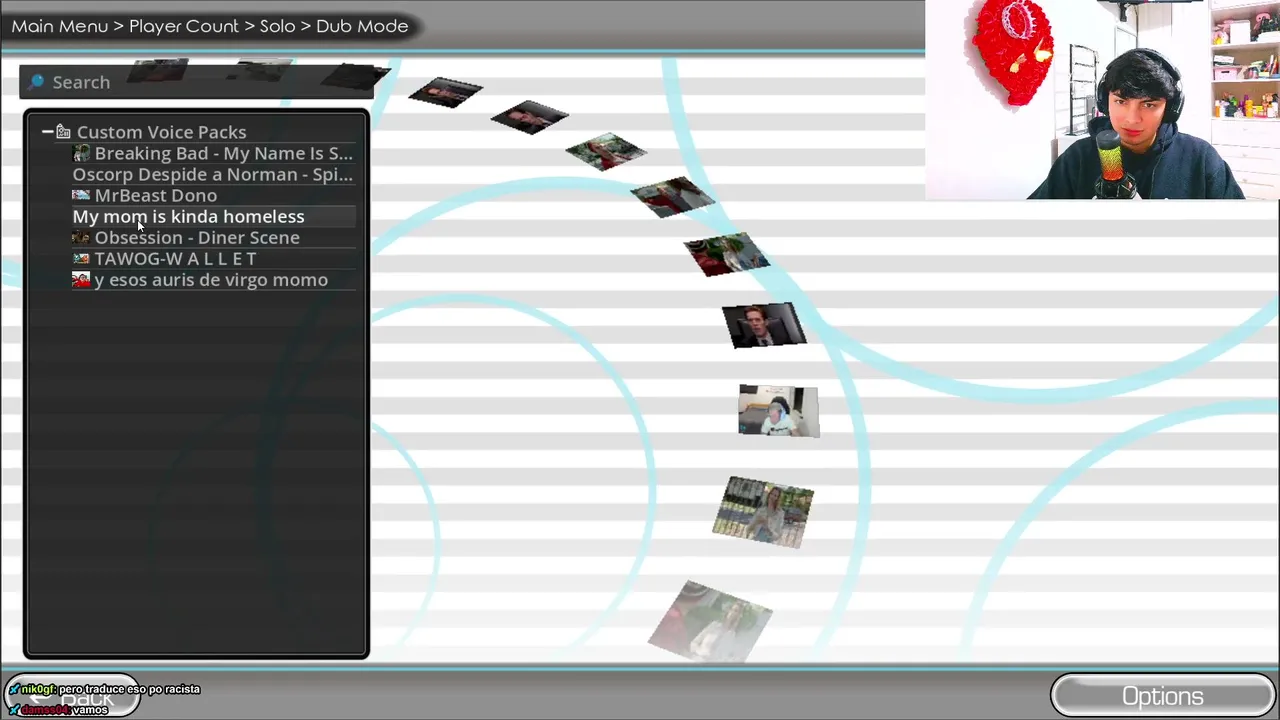Focus the Search input field
The width and height of the screenshot is (1280, 720).
pyautogui.click(x=197, y=82)
